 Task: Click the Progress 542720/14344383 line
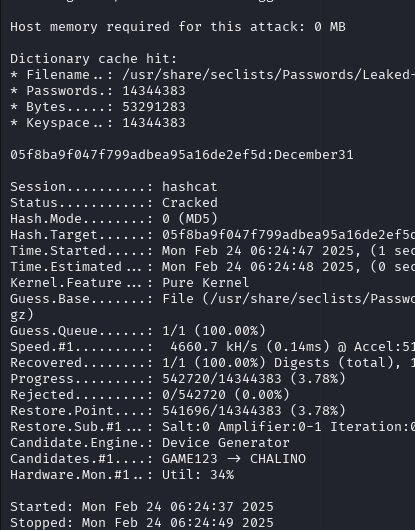pos(178,379)
